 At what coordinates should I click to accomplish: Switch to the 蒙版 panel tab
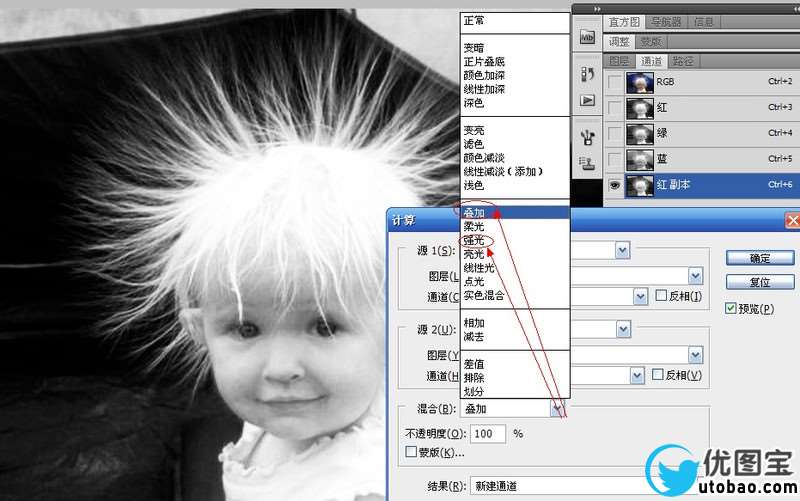(x=651, y=42)
